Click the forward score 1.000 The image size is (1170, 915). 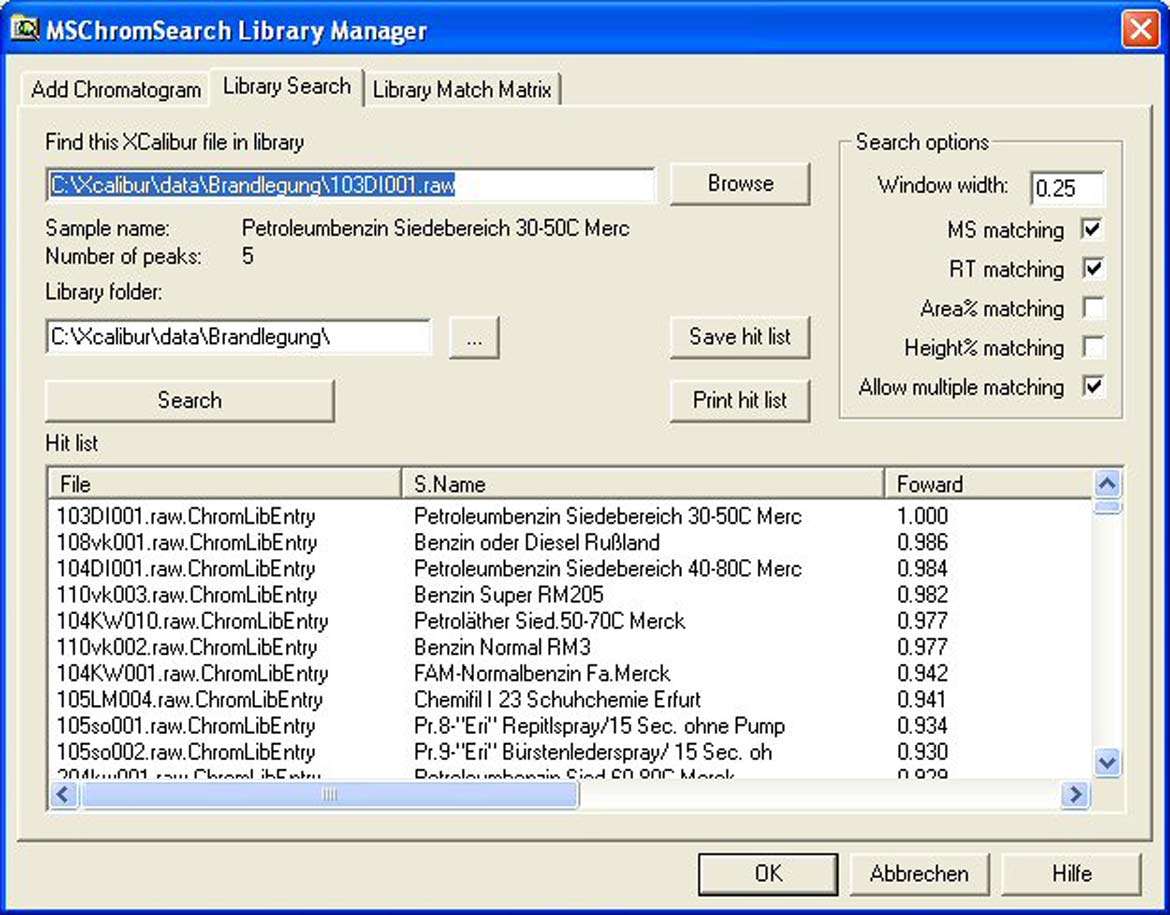click(x=922, y=516)
